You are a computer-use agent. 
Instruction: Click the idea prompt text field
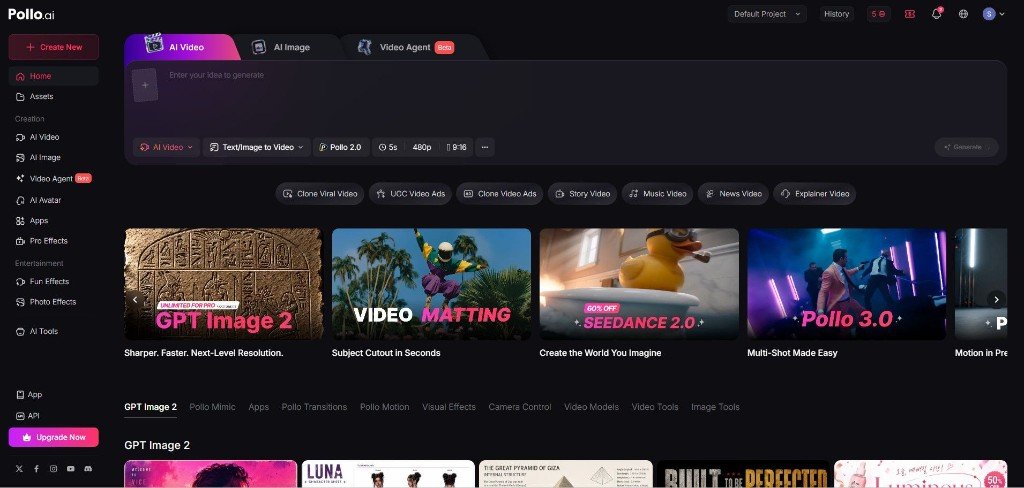click(x=581, y=98)
